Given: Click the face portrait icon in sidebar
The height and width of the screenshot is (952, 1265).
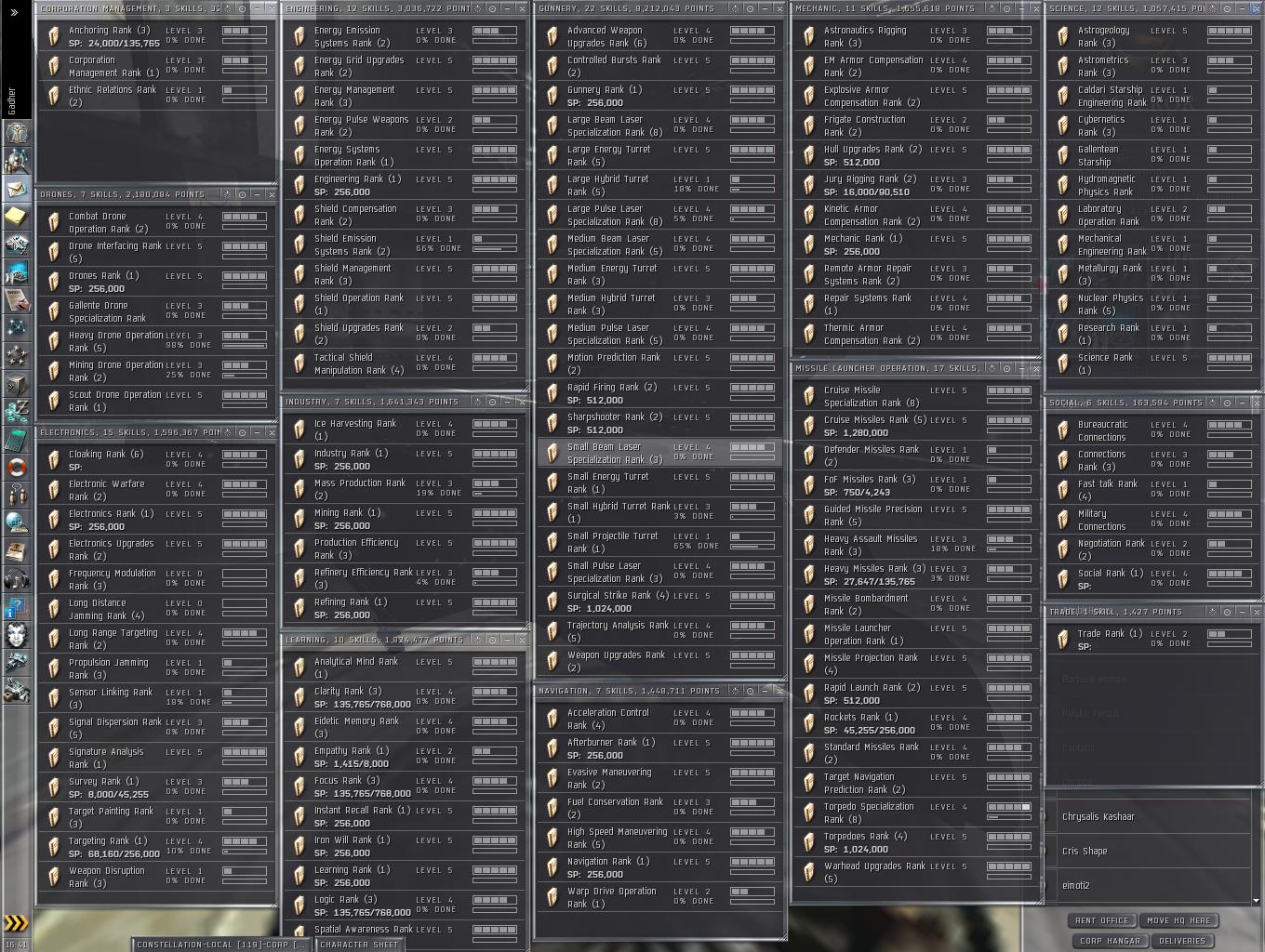Looking at the screenshot, I should click(x=16, y=636).
